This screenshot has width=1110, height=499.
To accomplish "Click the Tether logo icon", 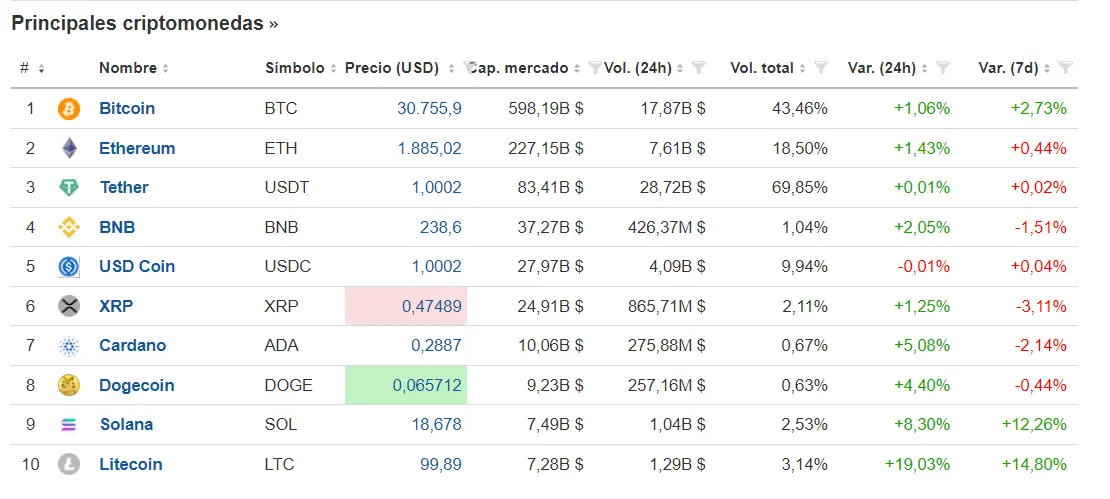I will tap(69, 188).
